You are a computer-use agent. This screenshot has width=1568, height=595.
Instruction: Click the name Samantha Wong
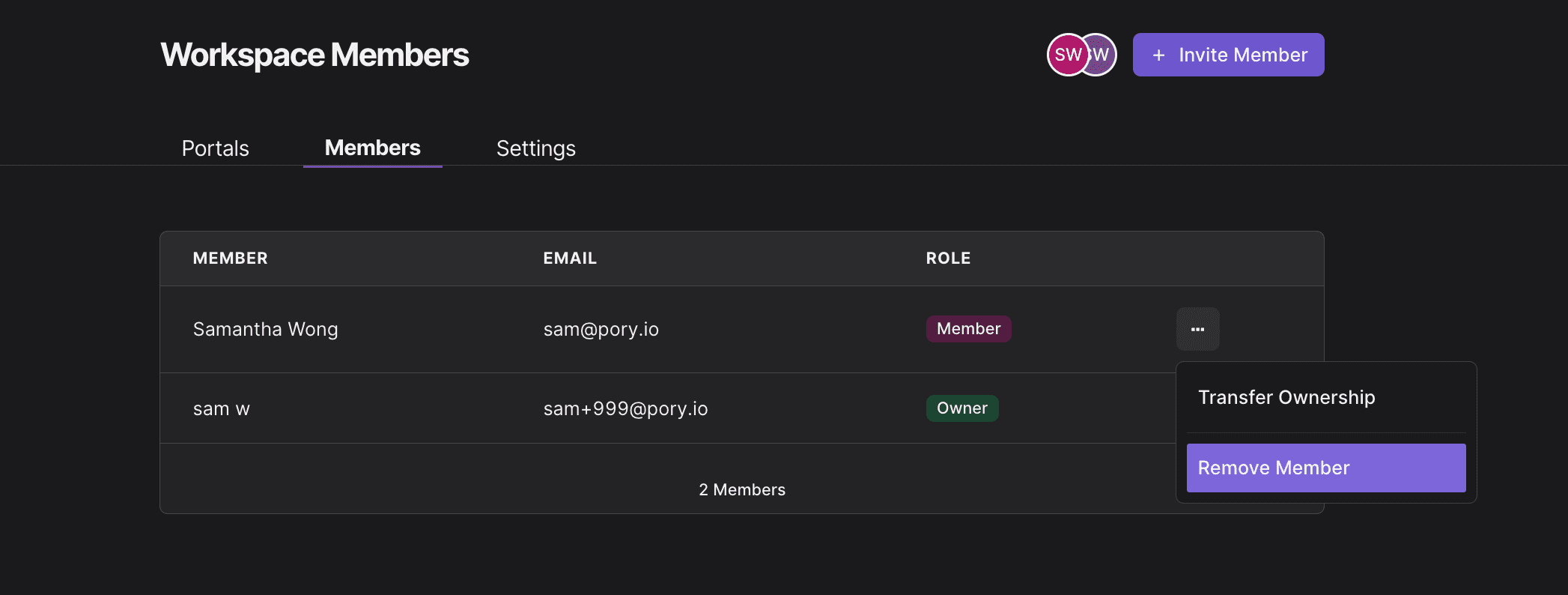coord(266,329)
